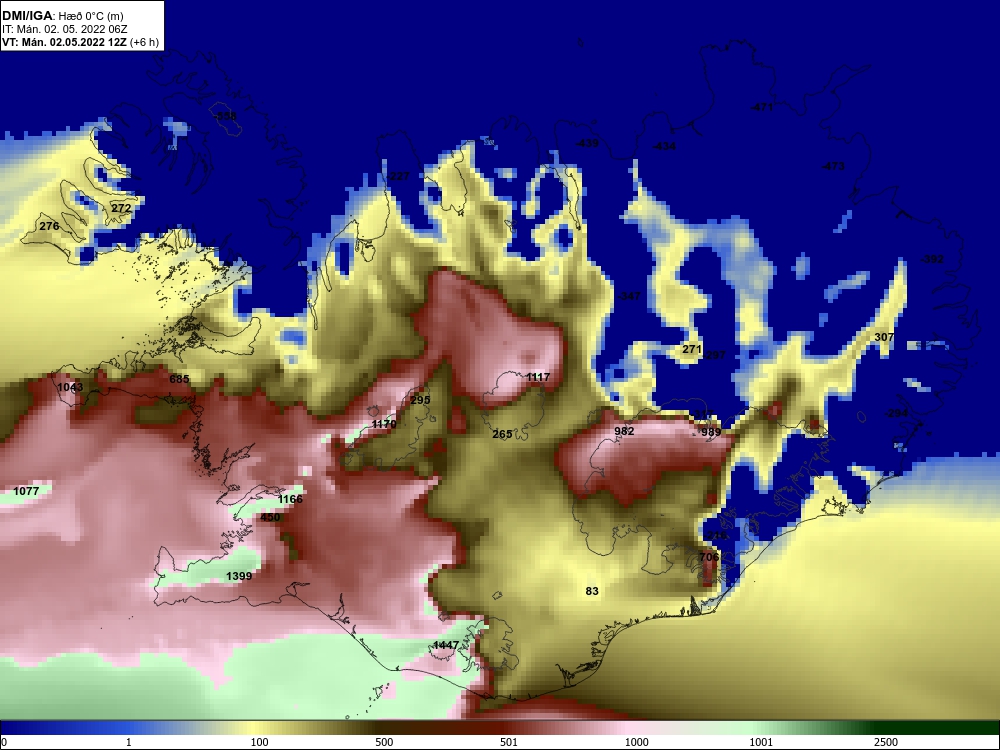Click the color scale label 1001
This screenshot has height=750, width=1000.
click(761, 742)
